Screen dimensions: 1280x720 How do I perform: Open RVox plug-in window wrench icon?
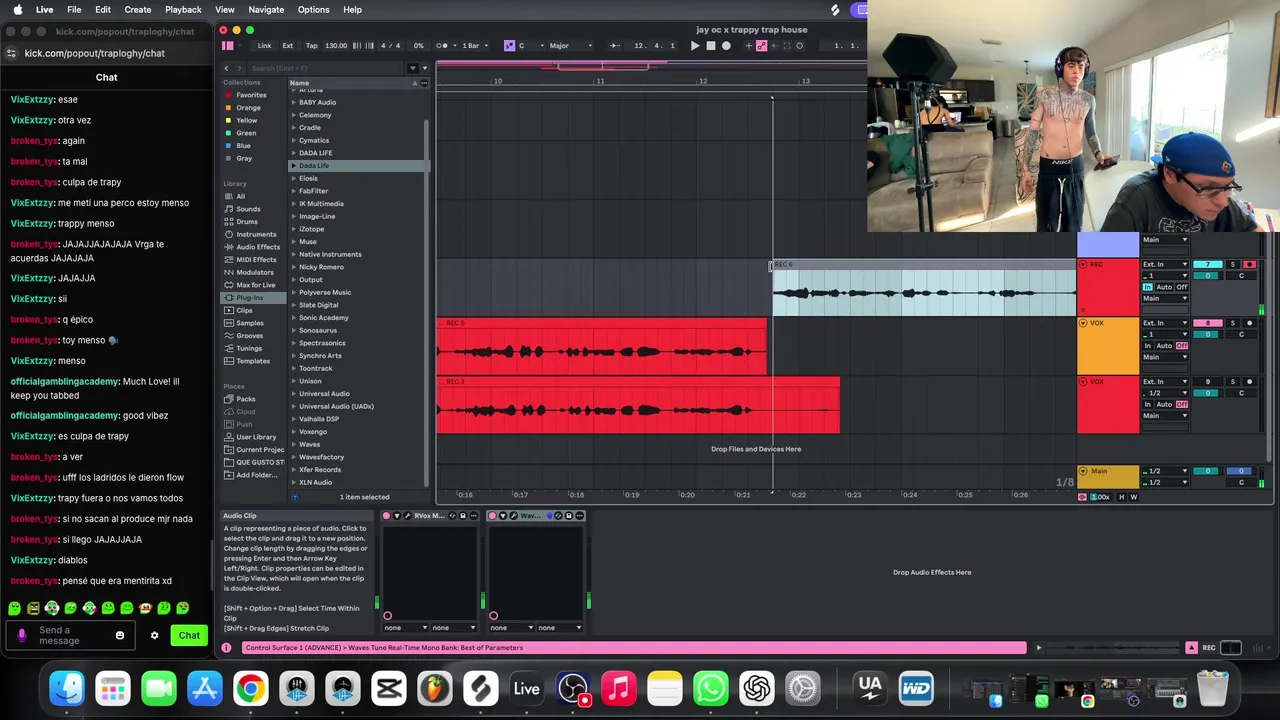408,516
